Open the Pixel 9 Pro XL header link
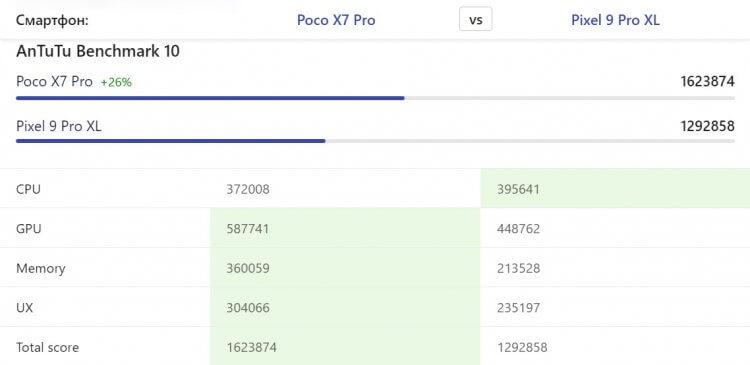 click(x=615, y=20)
